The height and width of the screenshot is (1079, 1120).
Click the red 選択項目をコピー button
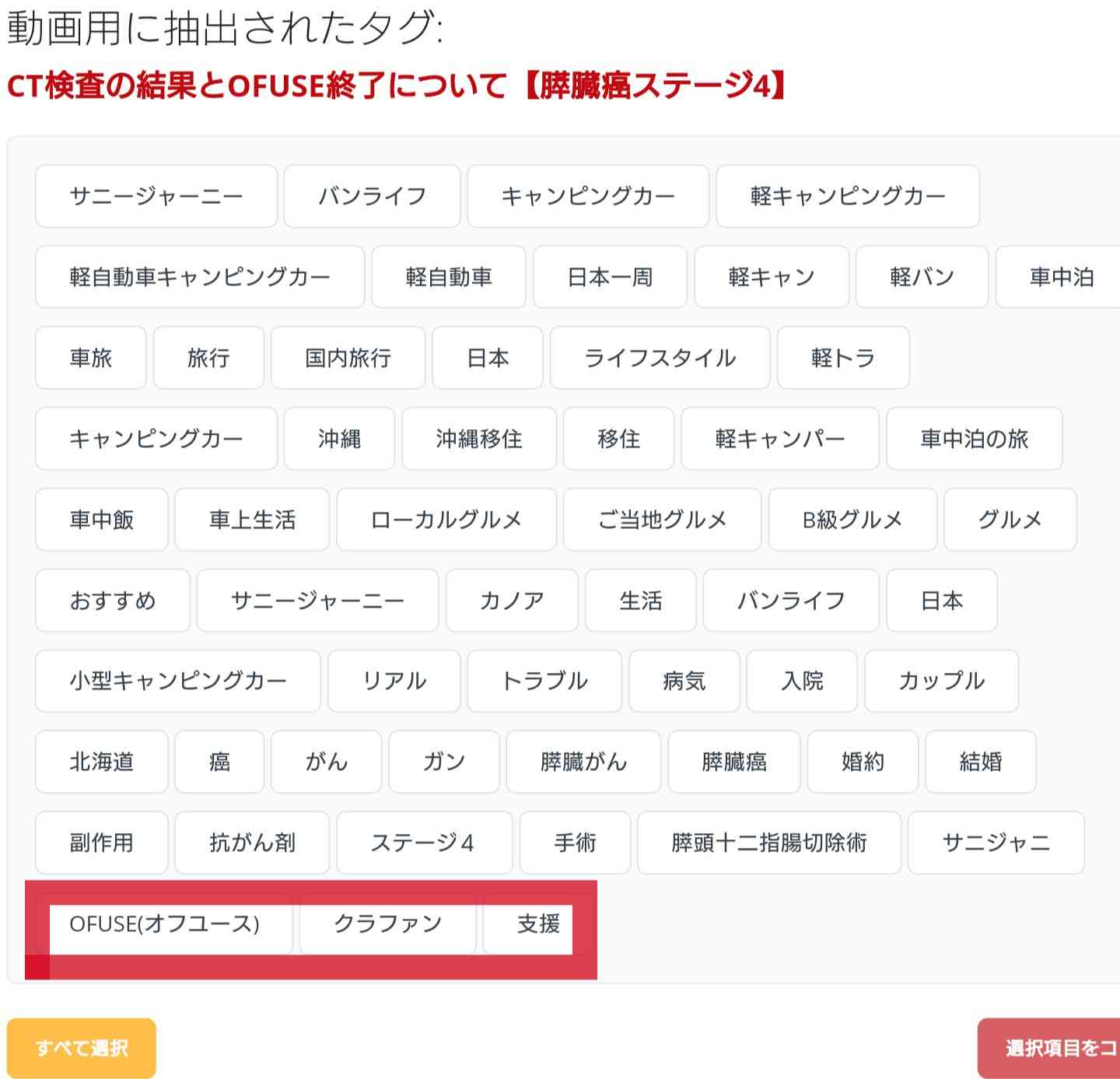point(1048,1048)
